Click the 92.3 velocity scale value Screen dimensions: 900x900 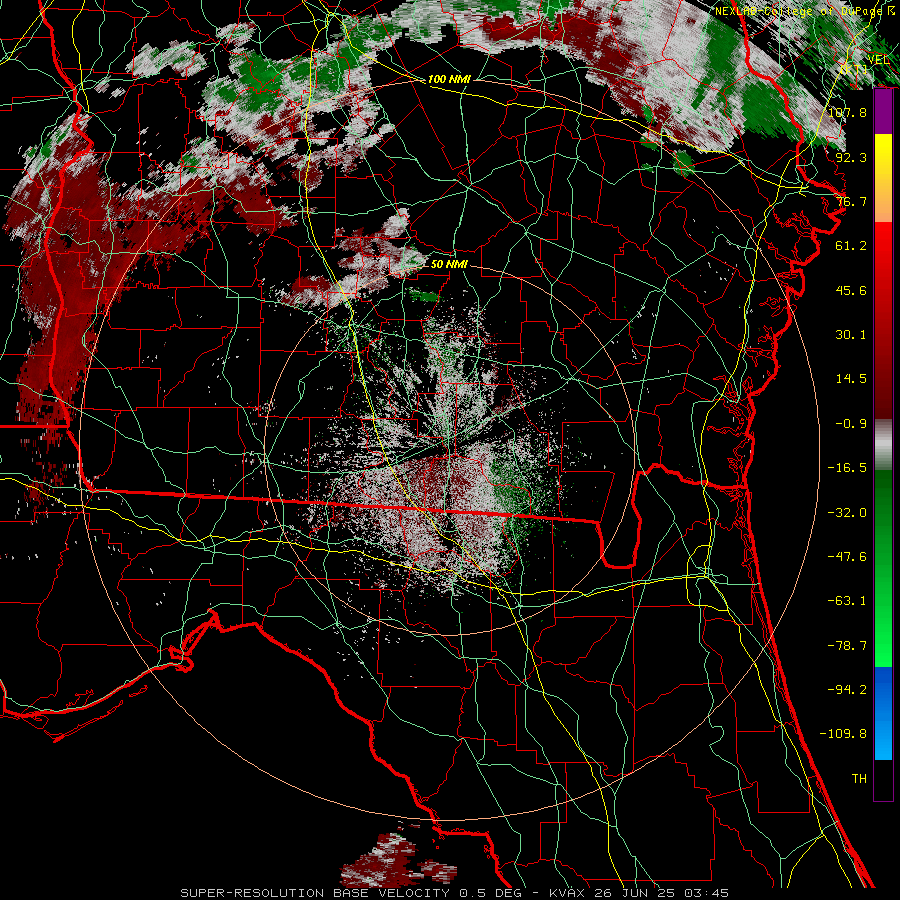coord(851,157)
